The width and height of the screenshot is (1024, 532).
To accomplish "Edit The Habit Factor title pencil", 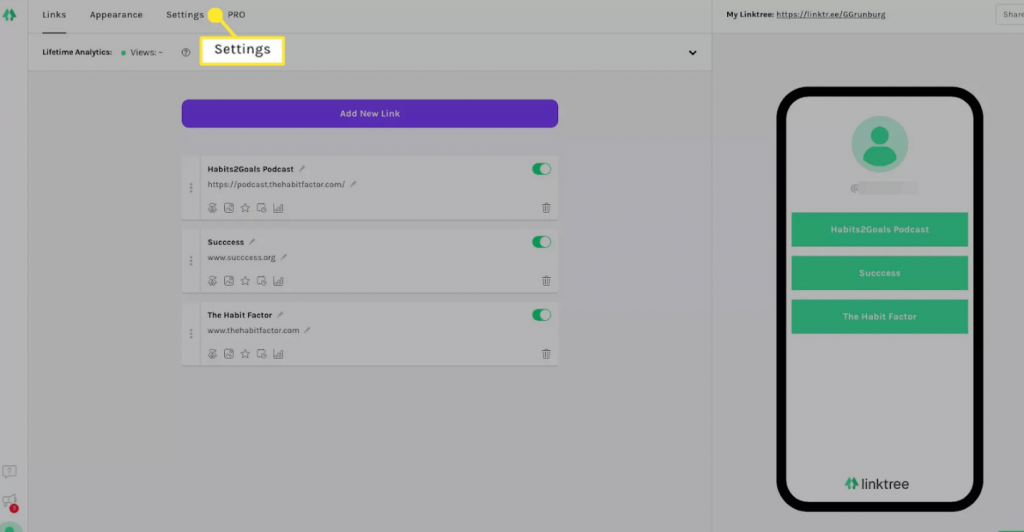I will 280,315.
